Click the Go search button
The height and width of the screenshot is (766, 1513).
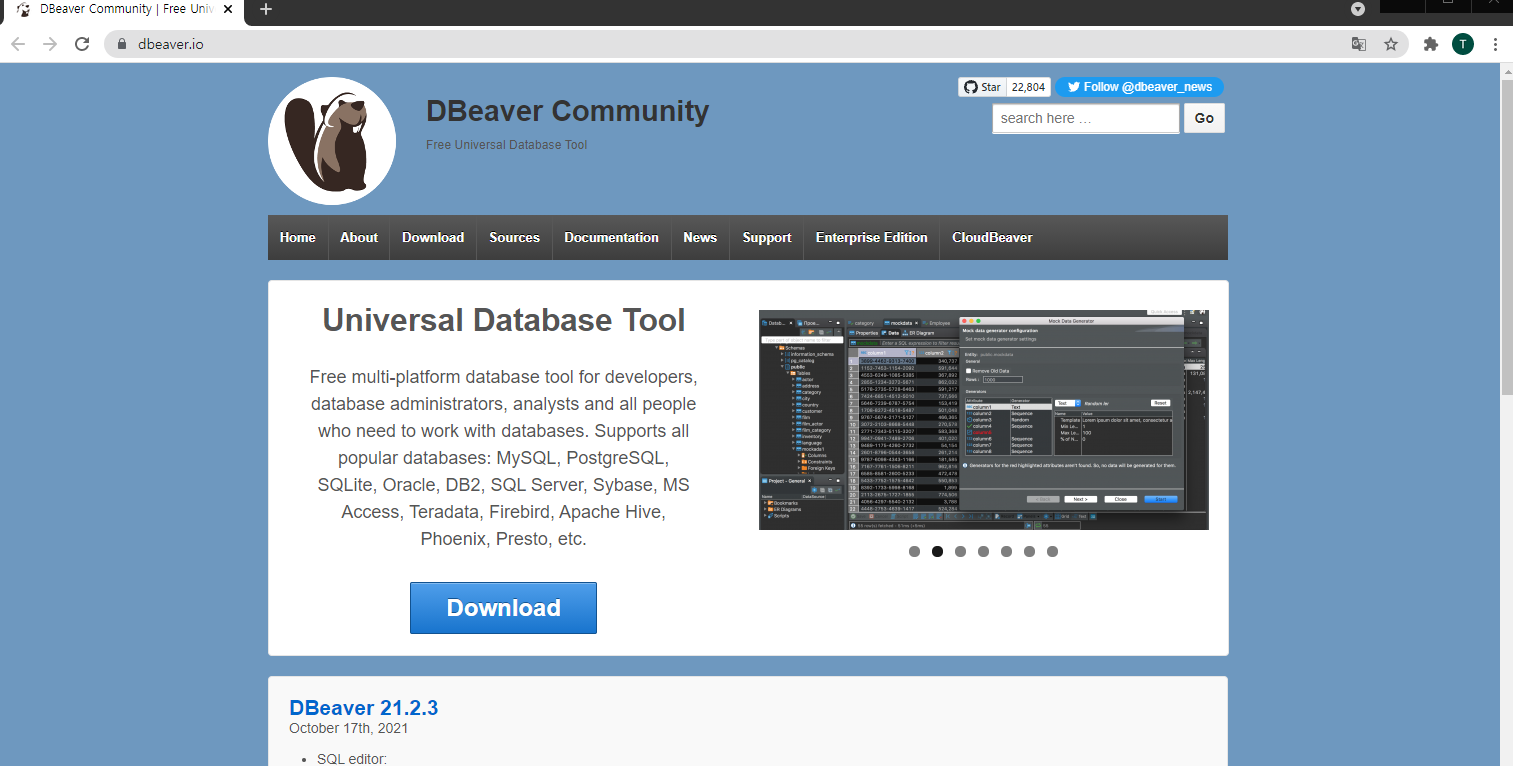[1204, 118]
